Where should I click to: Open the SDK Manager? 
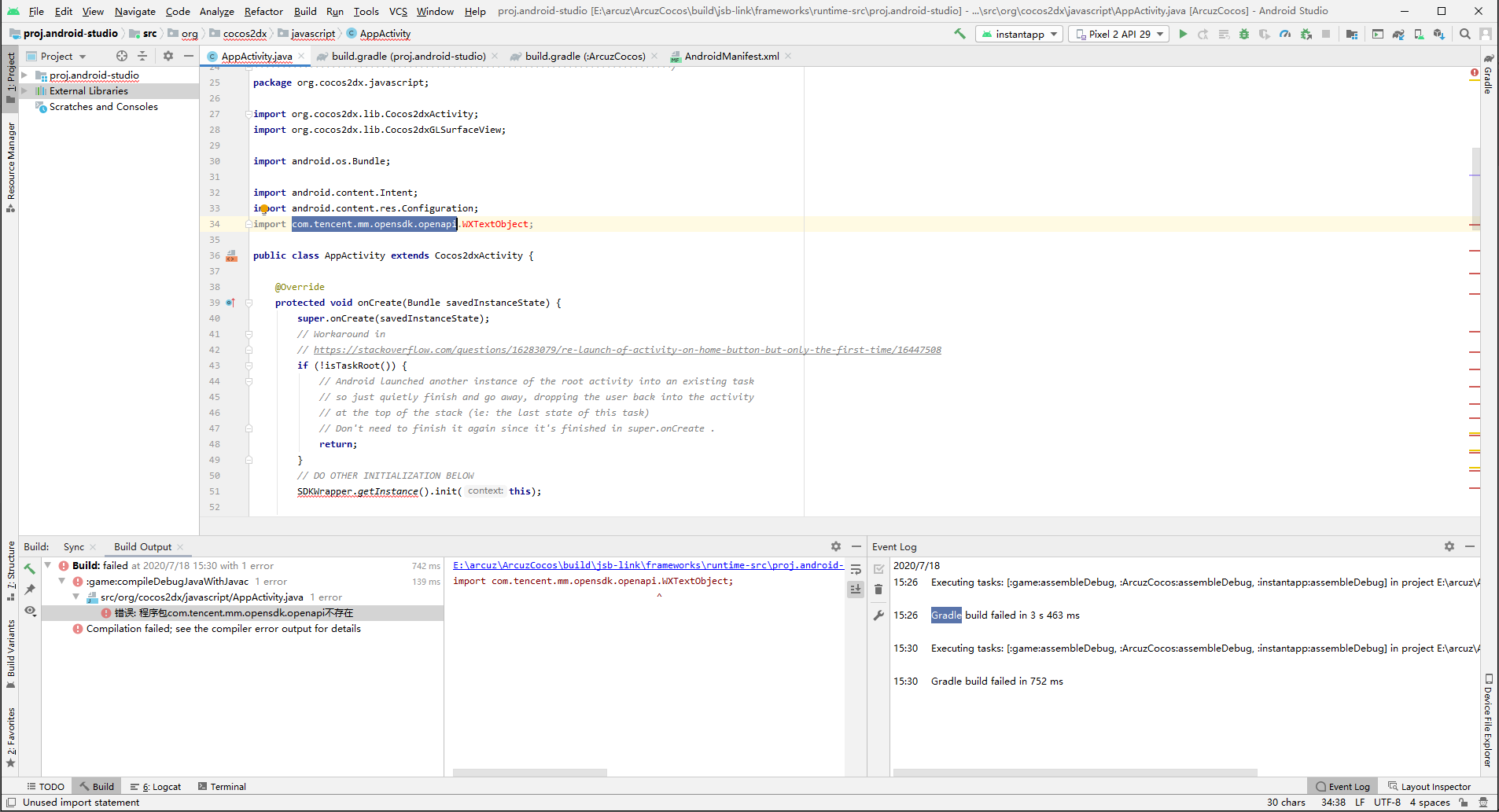pos(1439,34)
